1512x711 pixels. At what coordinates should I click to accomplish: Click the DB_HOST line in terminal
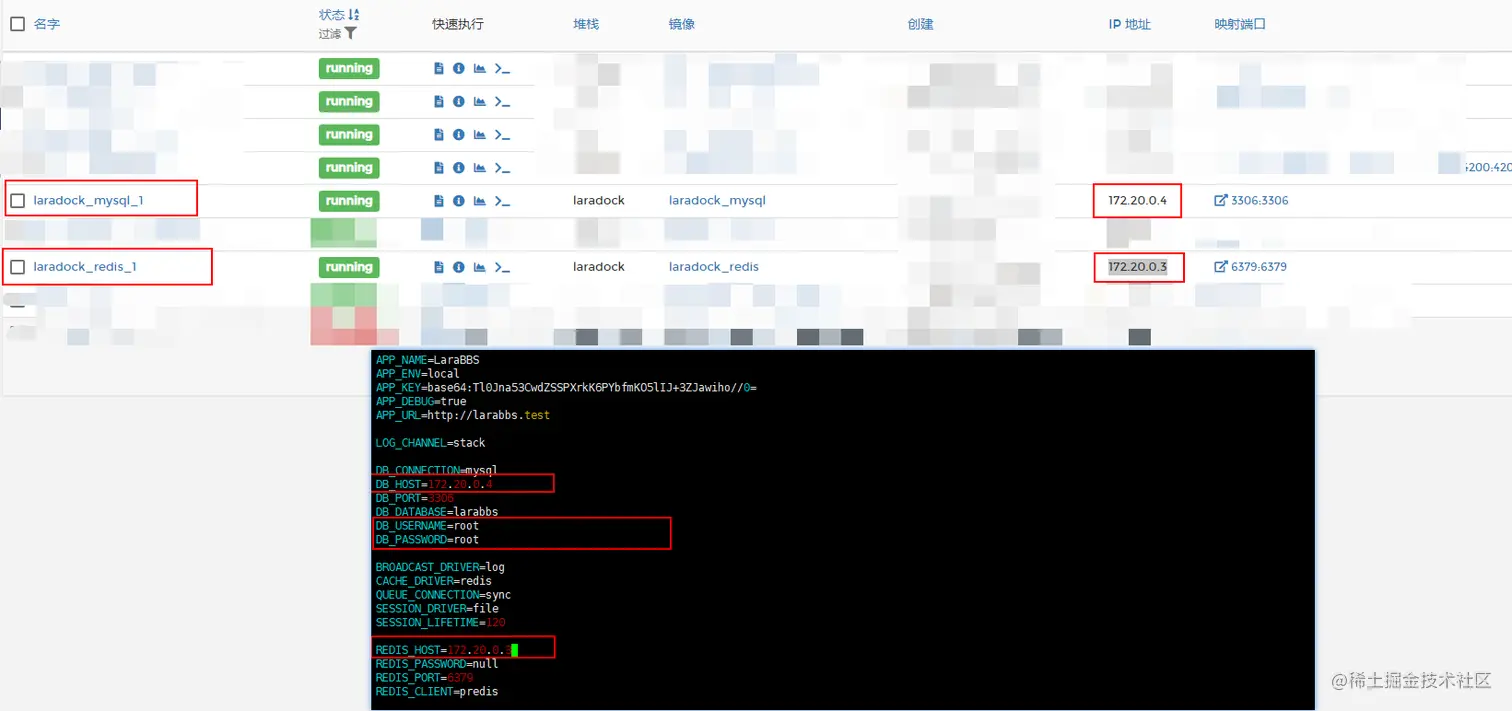435,484
